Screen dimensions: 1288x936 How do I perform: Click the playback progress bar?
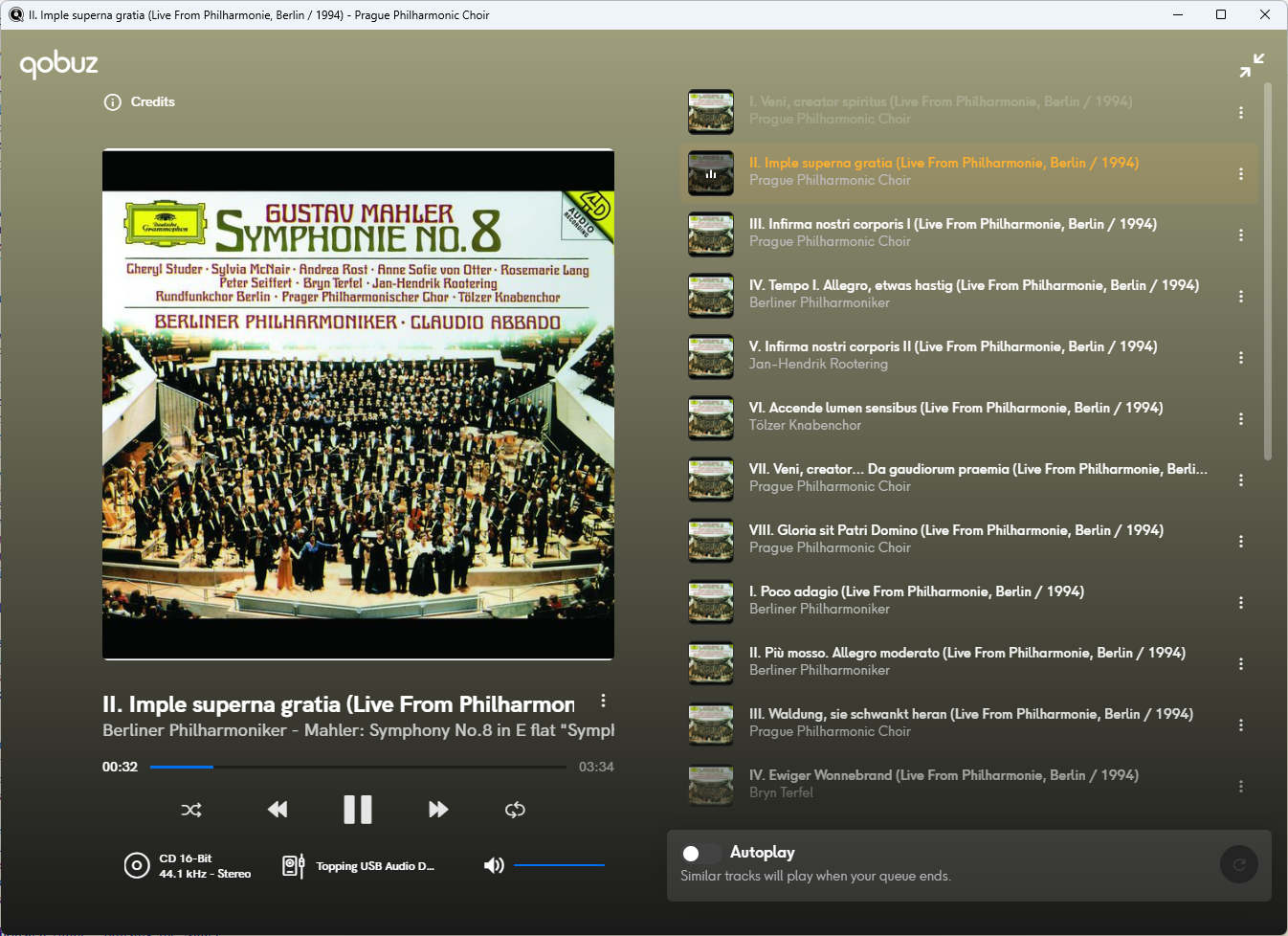(x=358, y=767)
